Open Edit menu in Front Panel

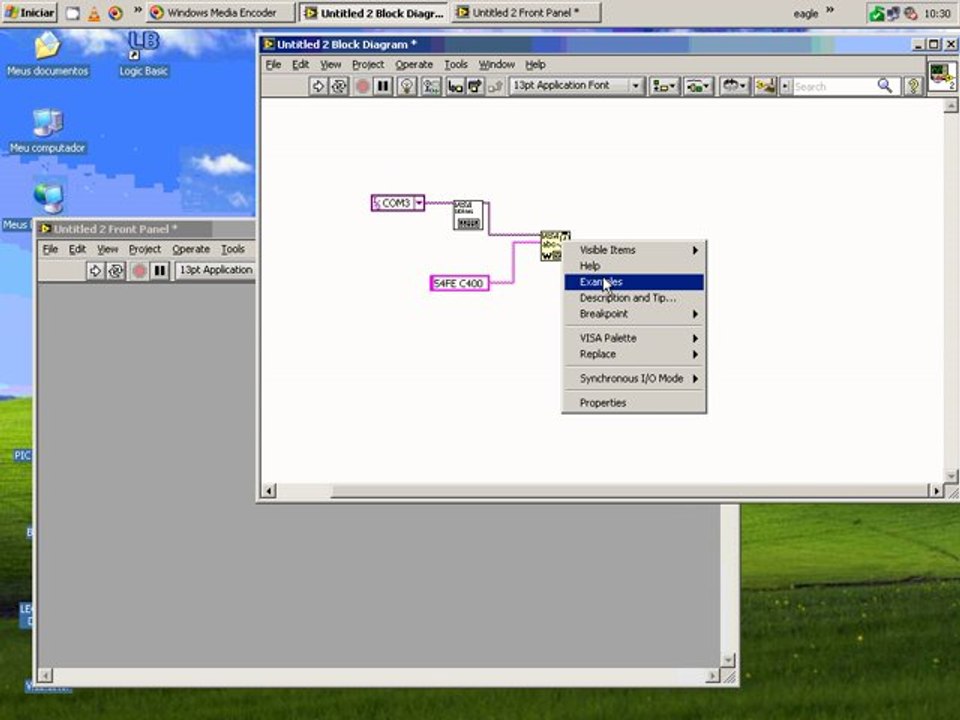pyautogui.click(x=77, y=249)
